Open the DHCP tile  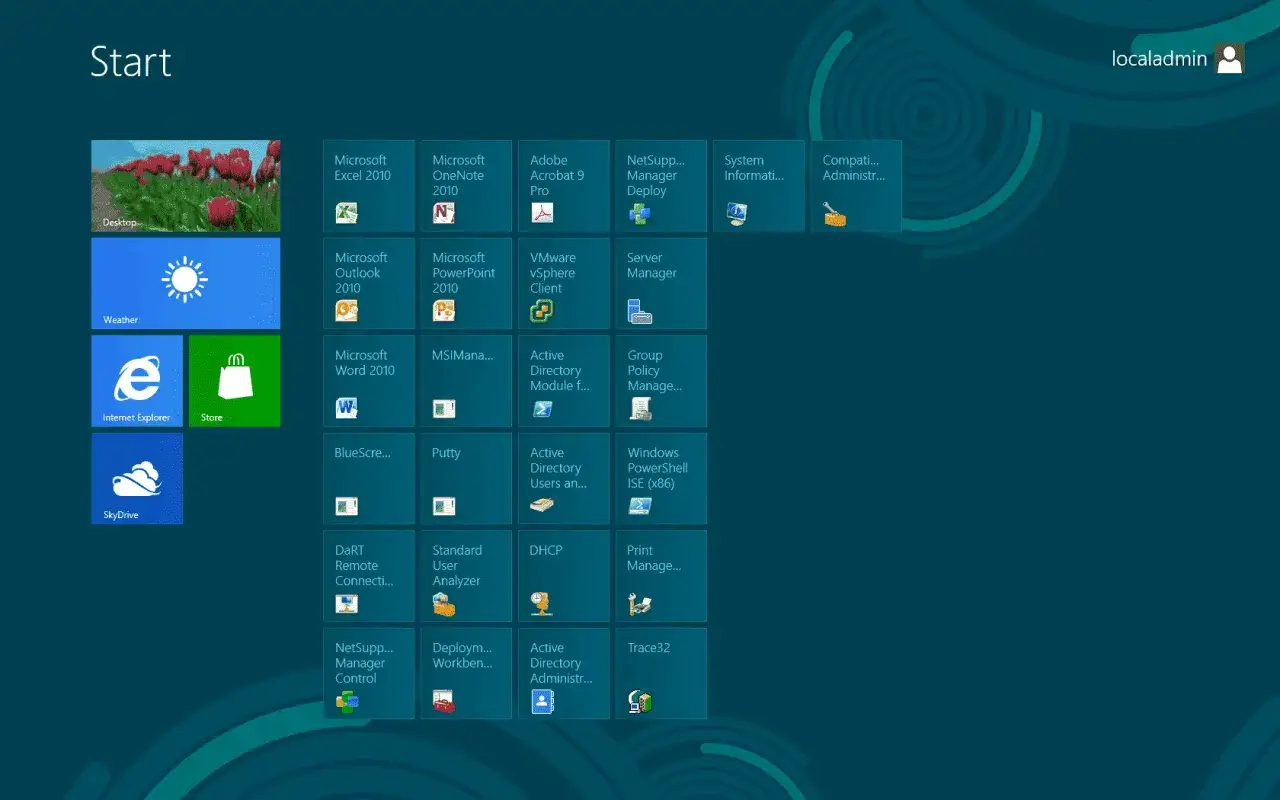click(x=564, y=576)
